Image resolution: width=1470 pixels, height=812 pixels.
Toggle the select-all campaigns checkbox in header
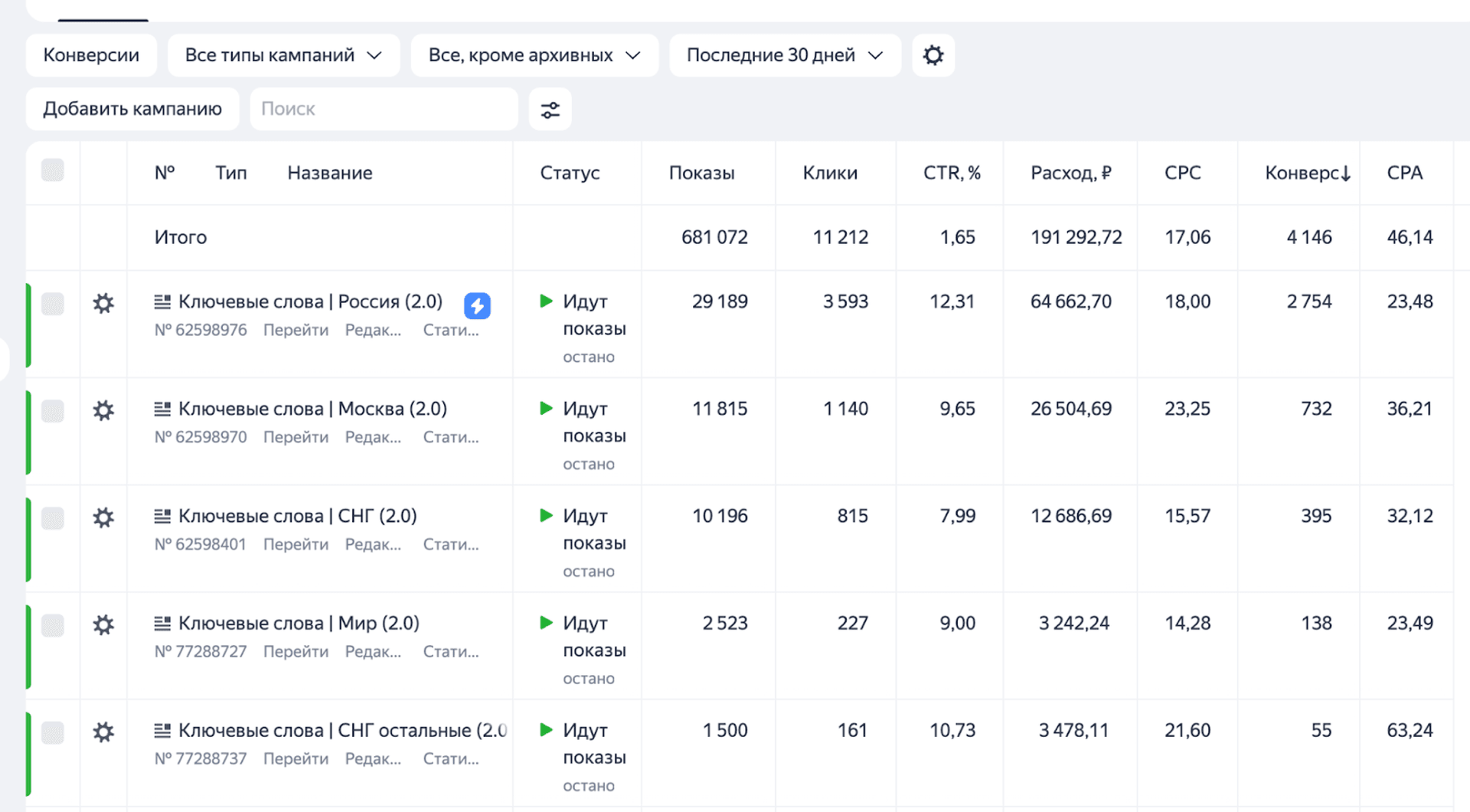pyautogui.click(x=53, y=170)
